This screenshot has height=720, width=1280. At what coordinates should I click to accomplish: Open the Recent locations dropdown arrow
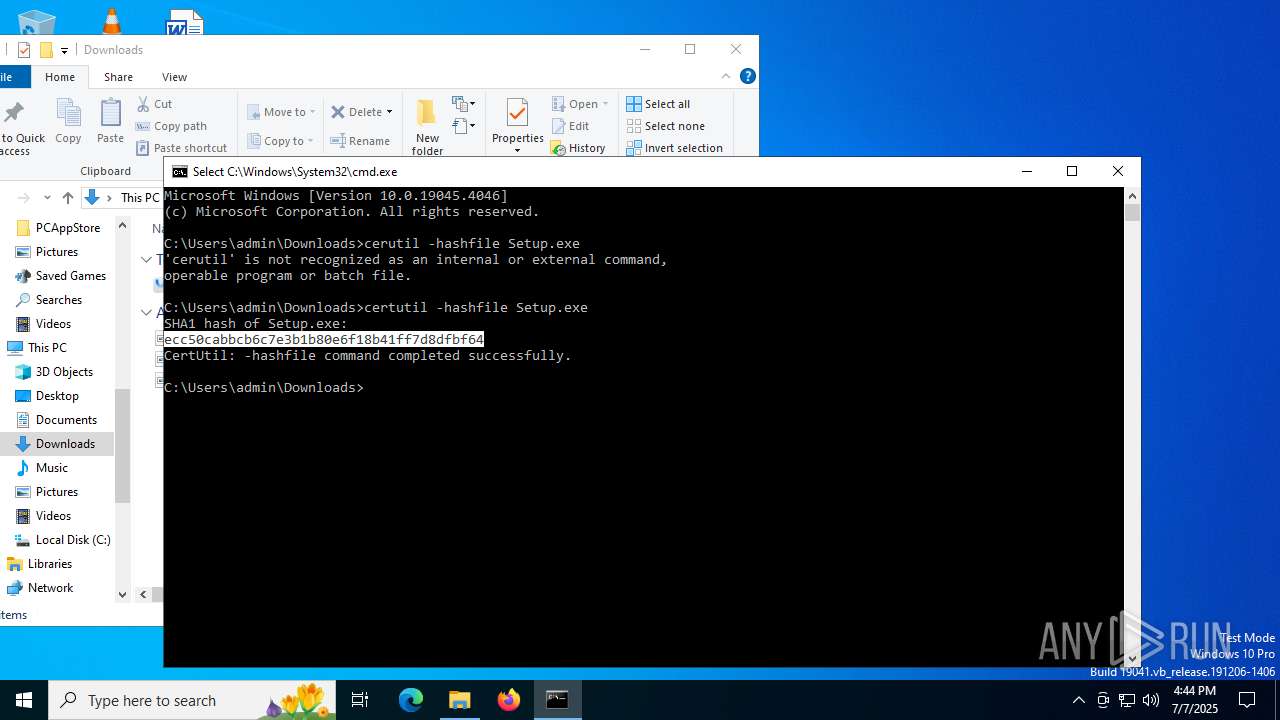click(x=47, y=198)
